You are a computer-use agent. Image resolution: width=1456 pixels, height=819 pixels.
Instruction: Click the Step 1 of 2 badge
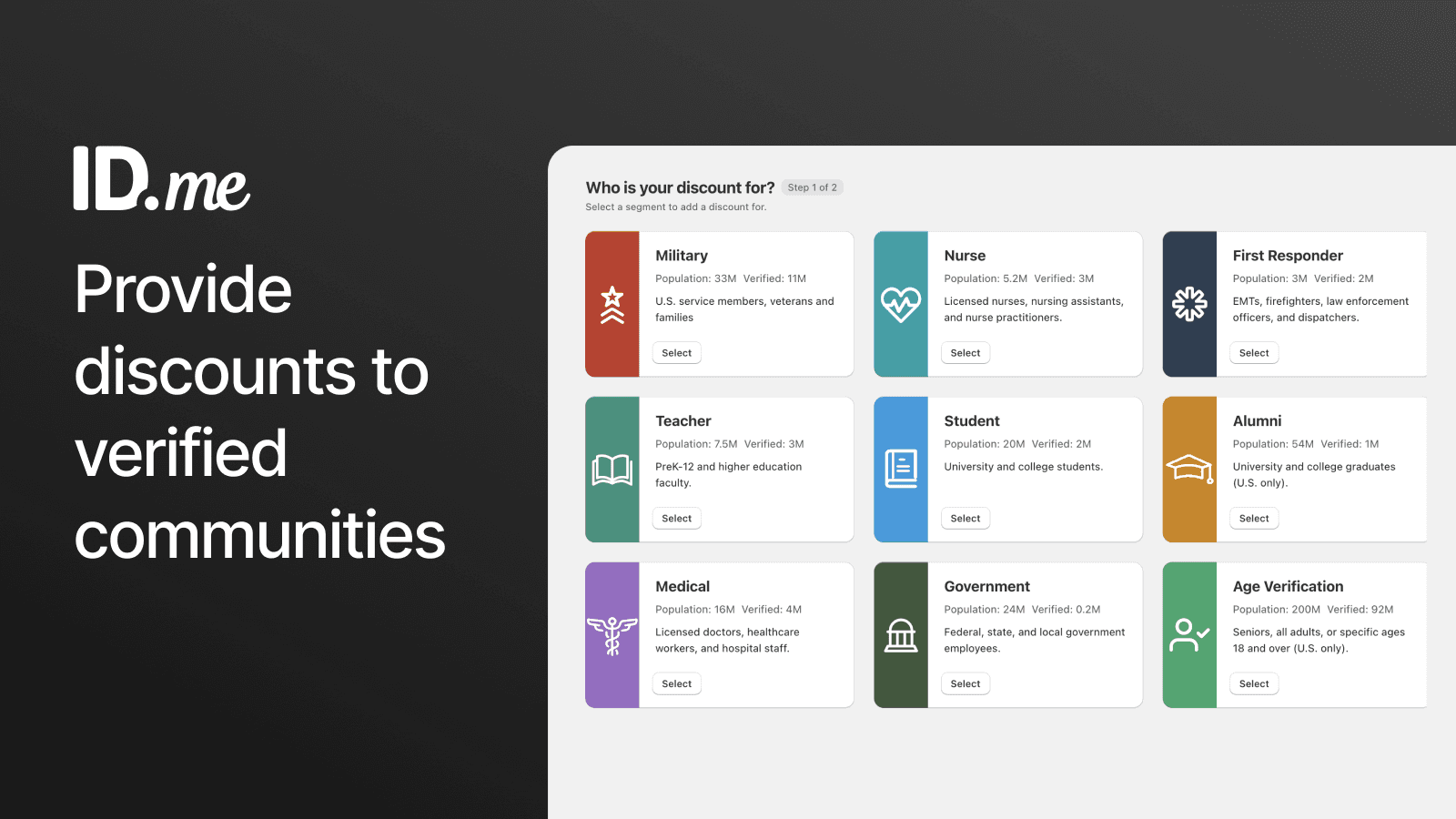point(812,187)
